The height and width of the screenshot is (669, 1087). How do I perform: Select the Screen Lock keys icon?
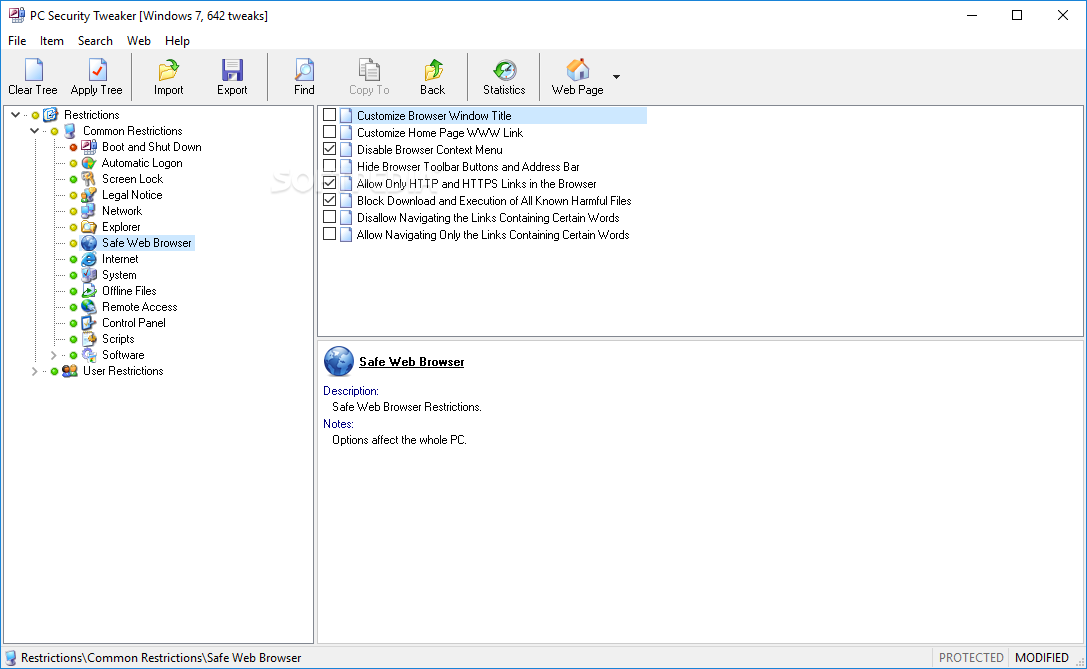pos(89,179)
